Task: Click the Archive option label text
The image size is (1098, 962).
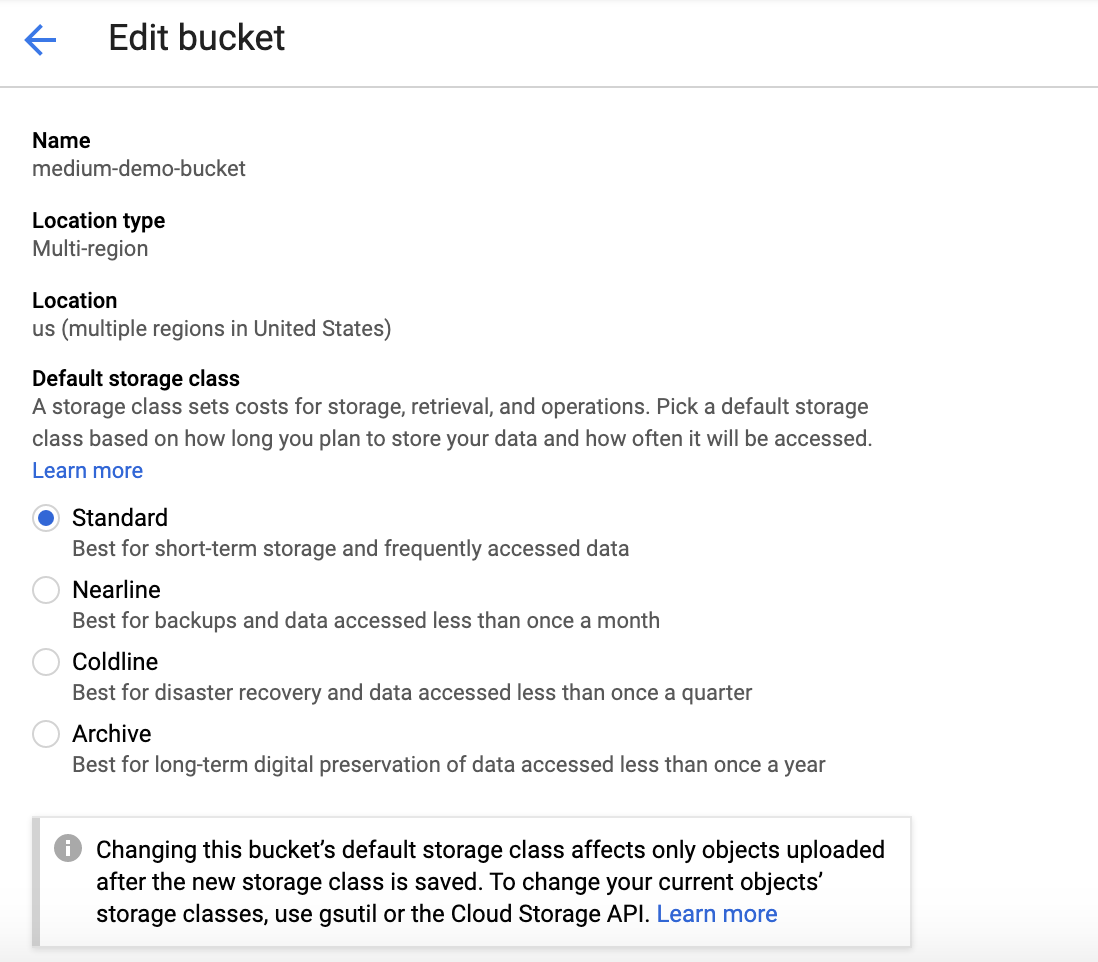Action: tap(111, 734)
